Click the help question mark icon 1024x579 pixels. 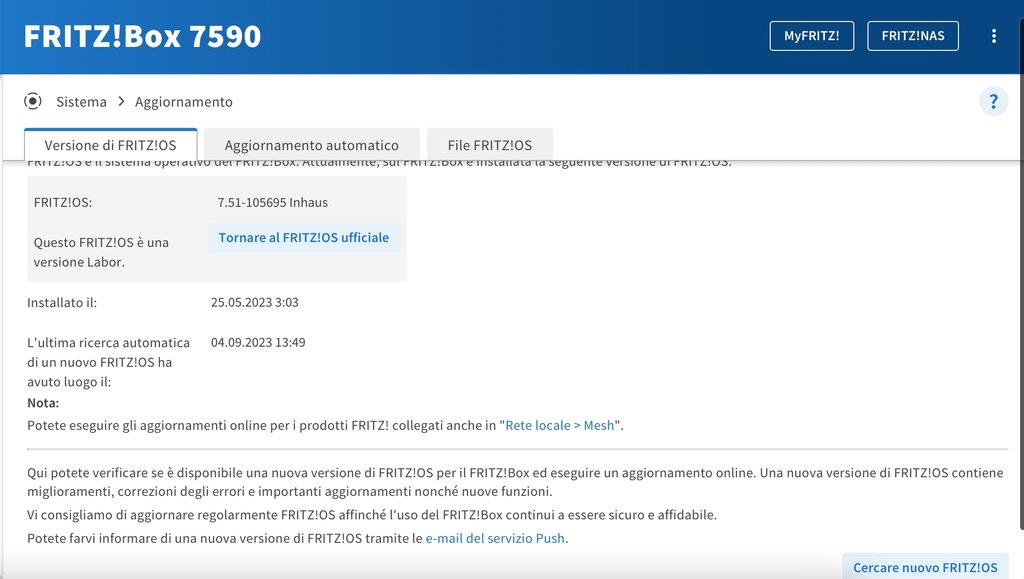tap(993, 102)
